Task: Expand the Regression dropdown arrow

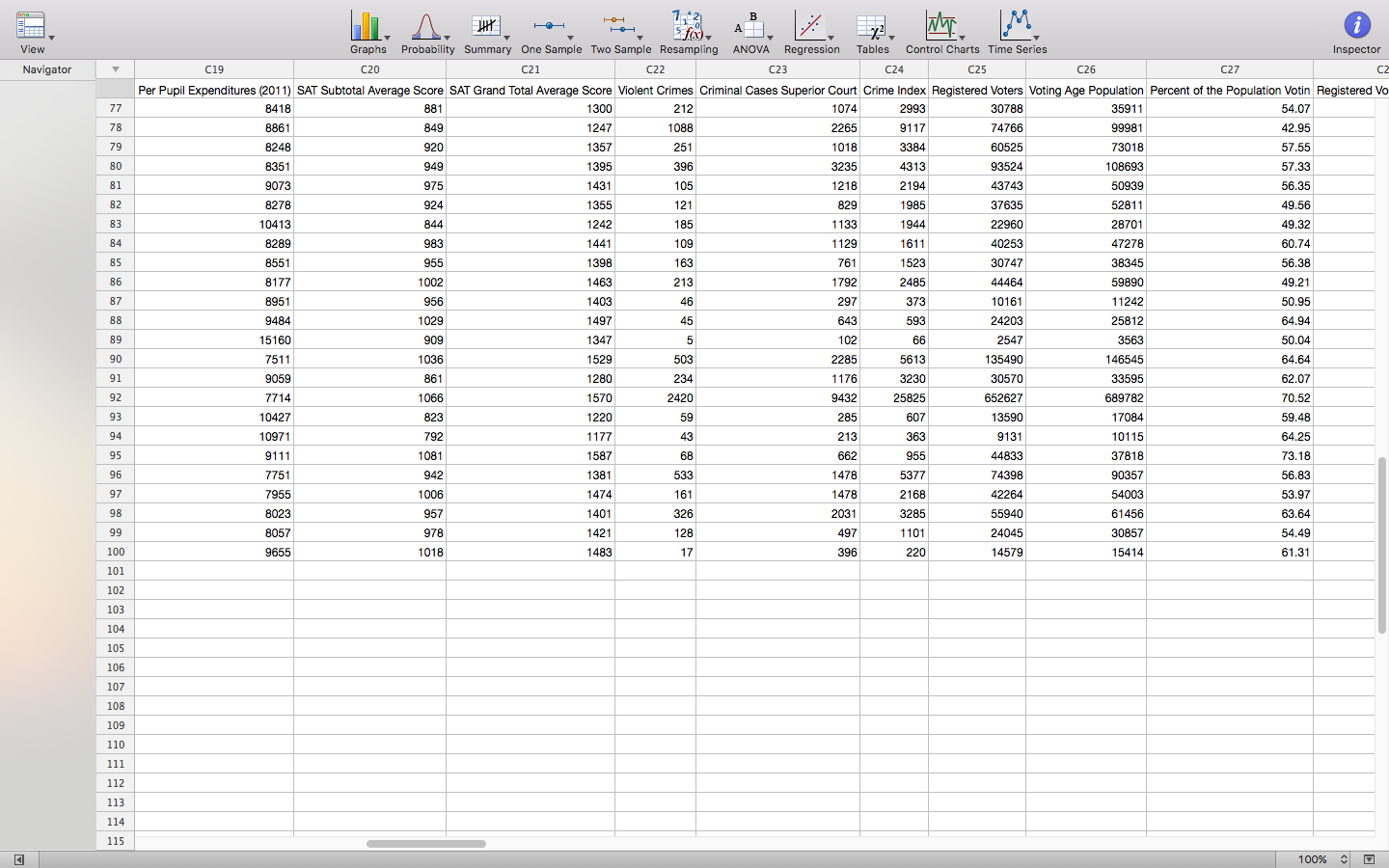Action: pyautogui.click(x=831, y=38)
